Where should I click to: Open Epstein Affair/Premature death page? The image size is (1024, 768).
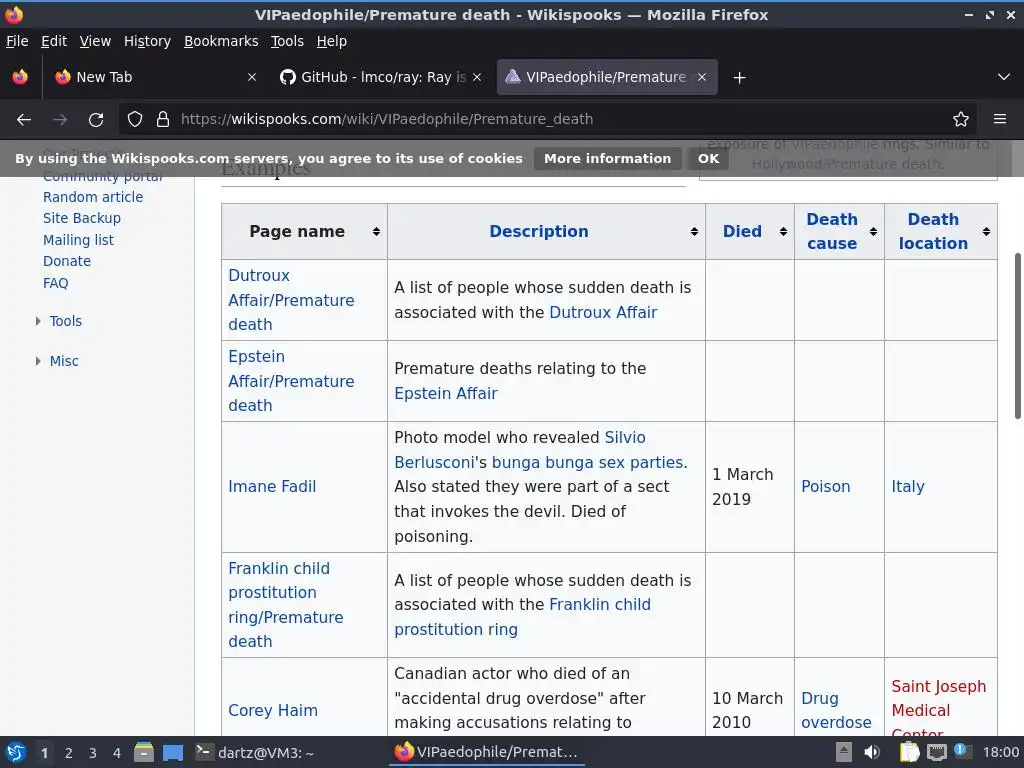[x=291, y=381]
